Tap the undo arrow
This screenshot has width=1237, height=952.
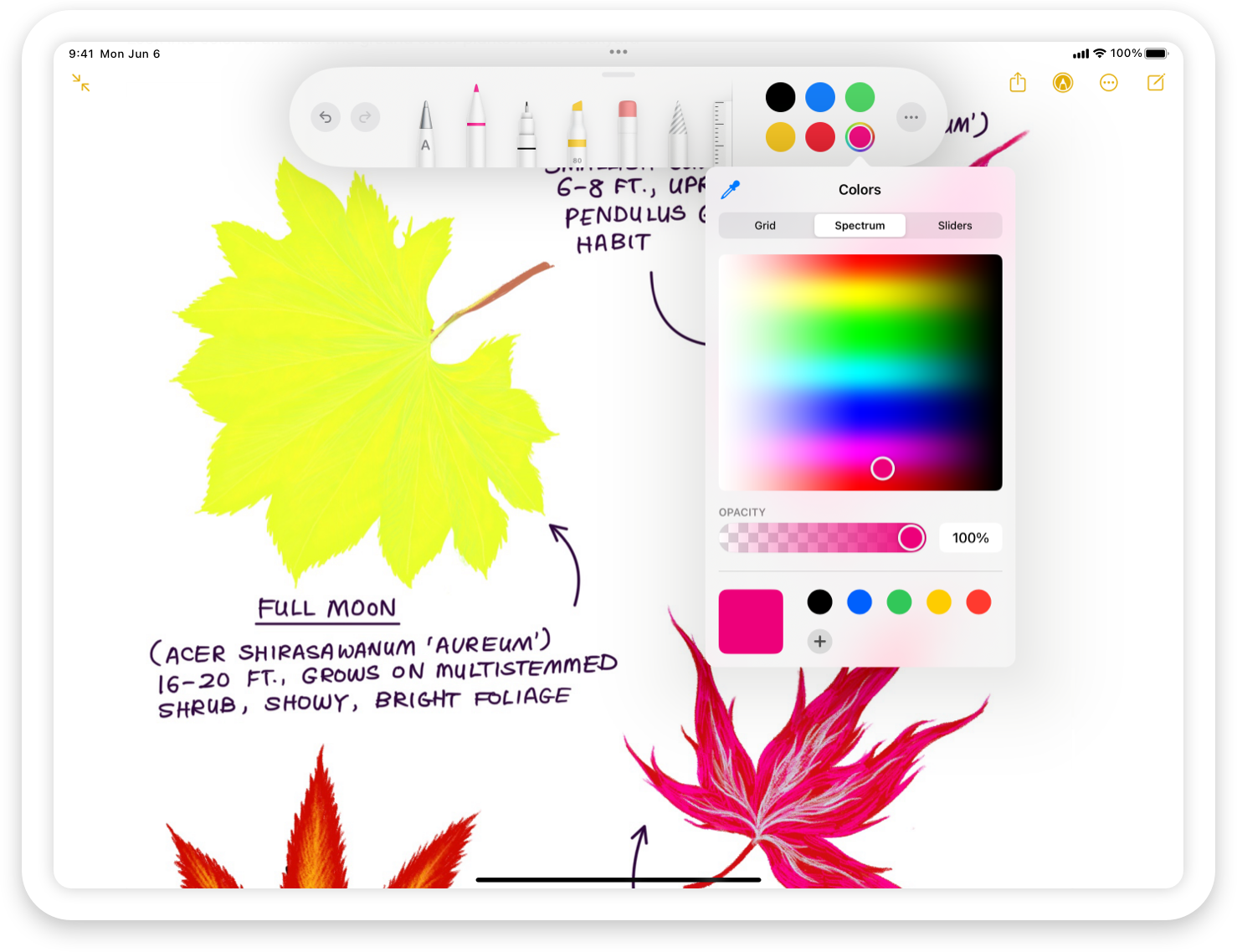326,117
